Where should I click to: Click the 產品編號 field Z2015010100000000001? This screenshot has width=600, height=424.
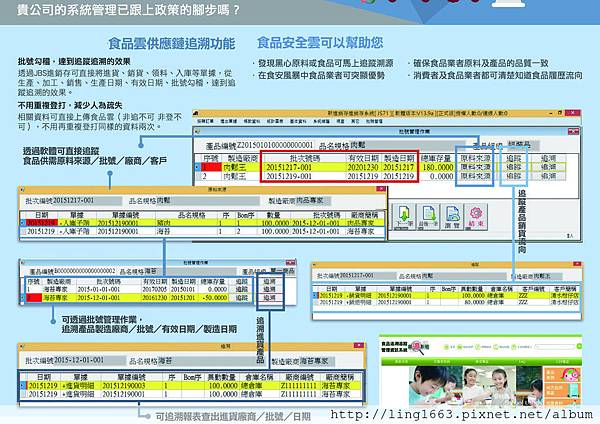(276, 145)
